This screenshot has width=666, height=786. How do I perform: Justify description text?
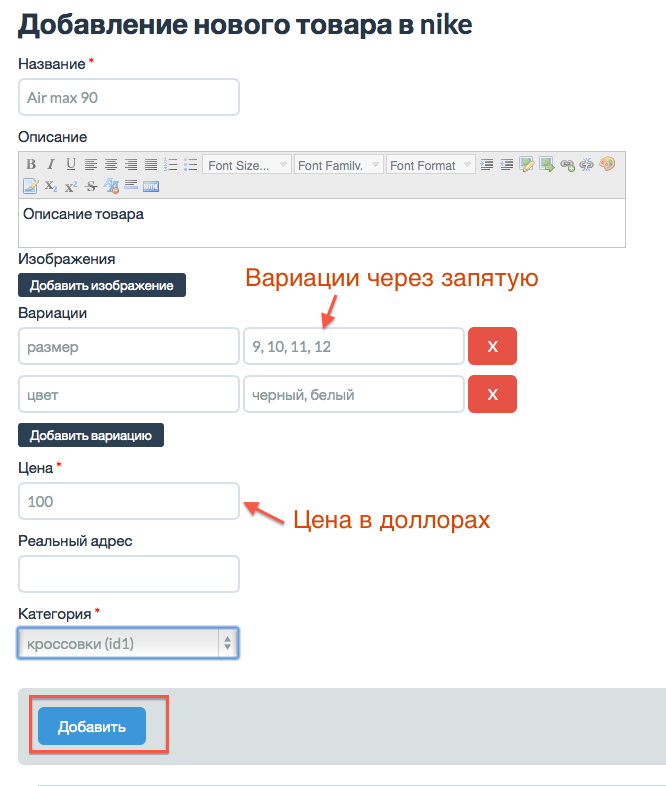[x=151, y=164]
